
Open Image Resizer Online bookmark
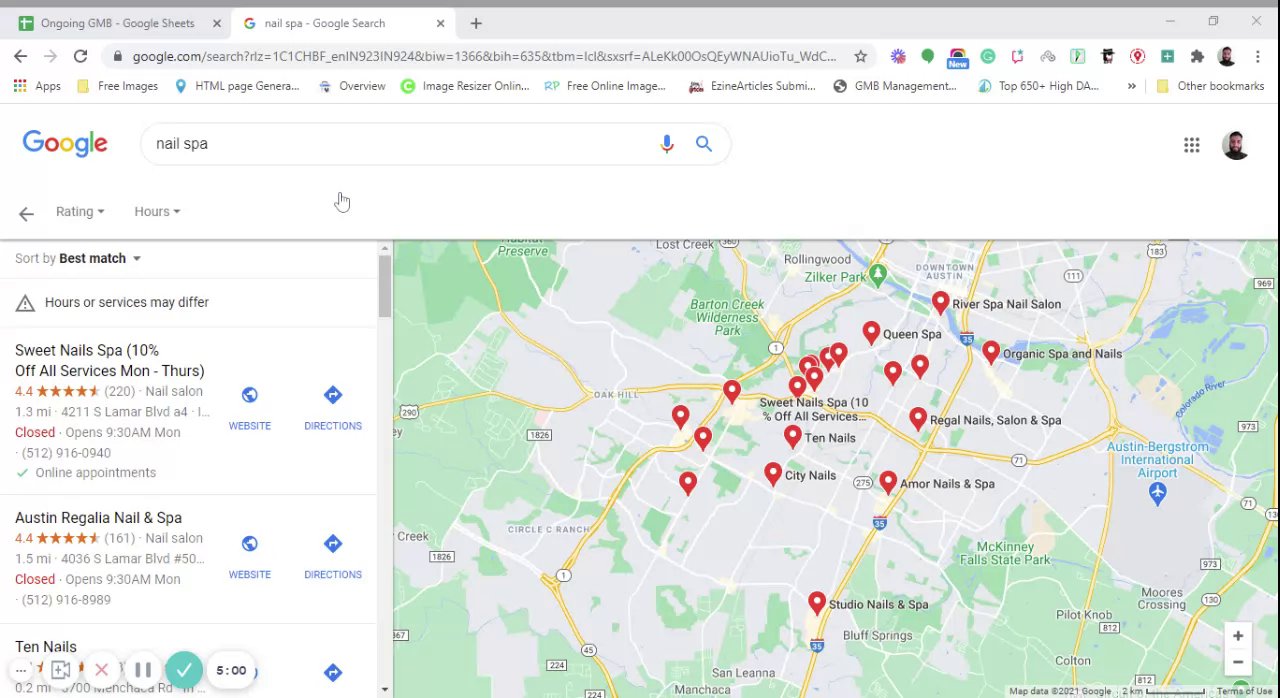[x=465, y=86]
